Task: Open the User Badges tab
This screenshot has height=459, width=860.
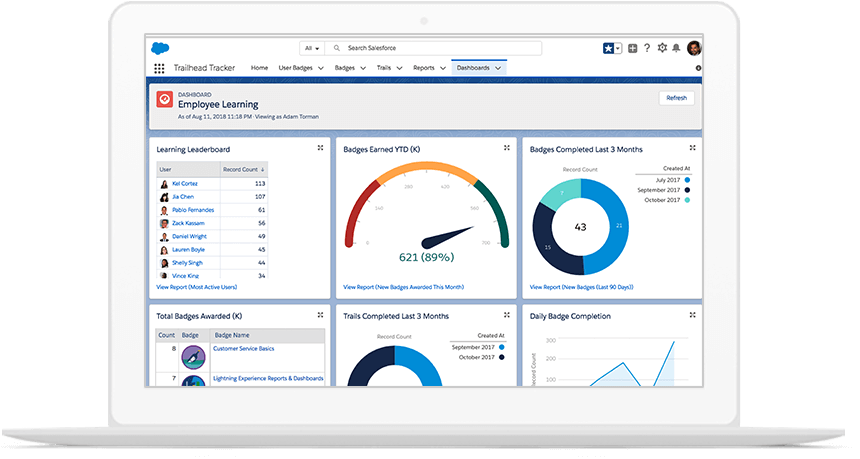Action: (296, 68)
